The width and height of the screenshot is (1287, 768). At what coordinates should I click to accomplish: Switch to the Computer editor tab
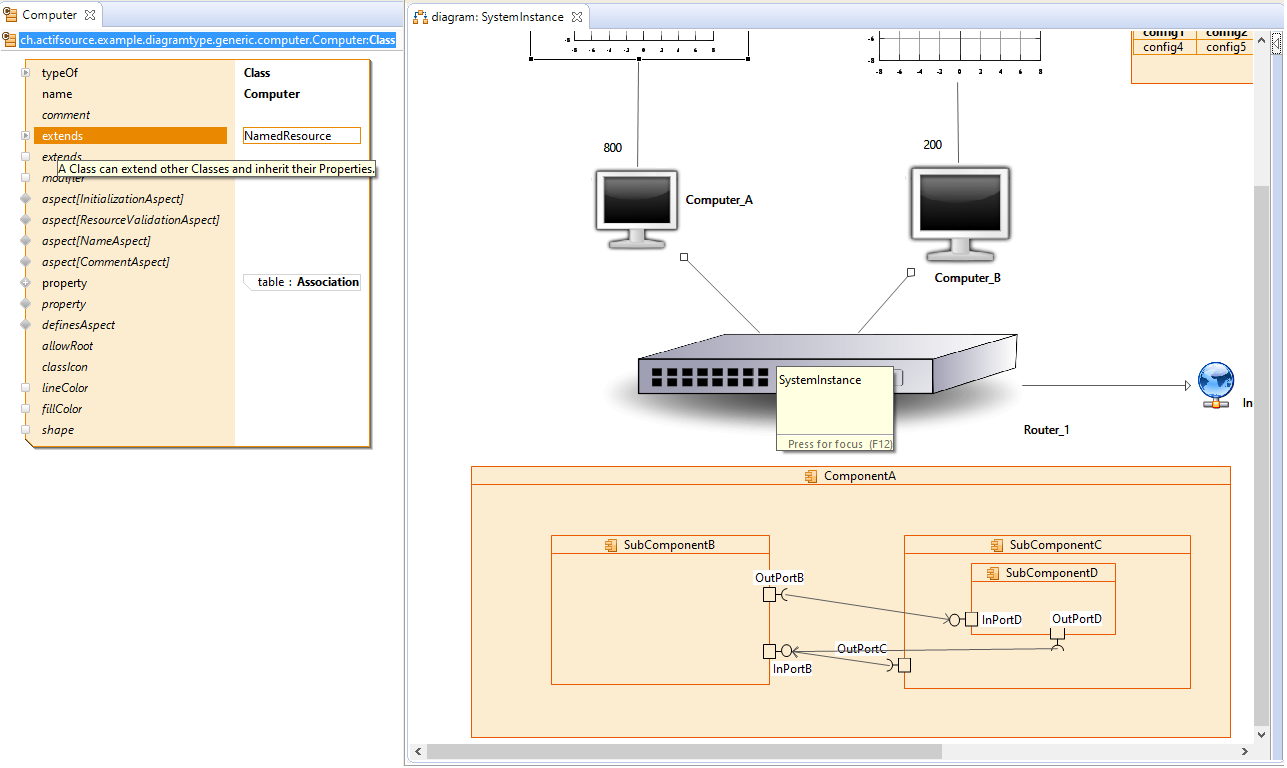tap(49, 15)
